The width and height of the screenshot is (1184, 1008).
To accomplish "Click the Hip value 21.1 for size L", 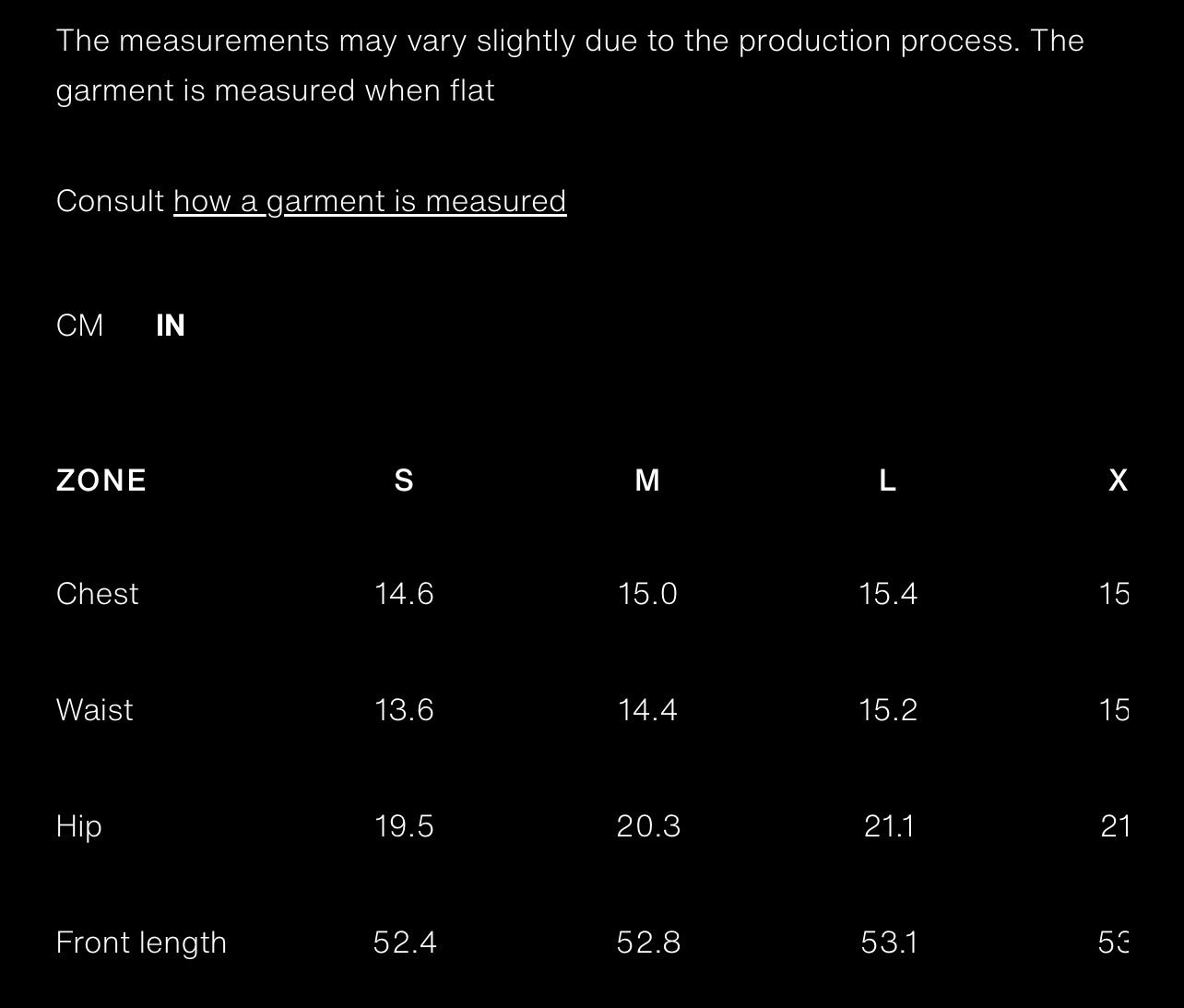I will (x=889, y=826).
